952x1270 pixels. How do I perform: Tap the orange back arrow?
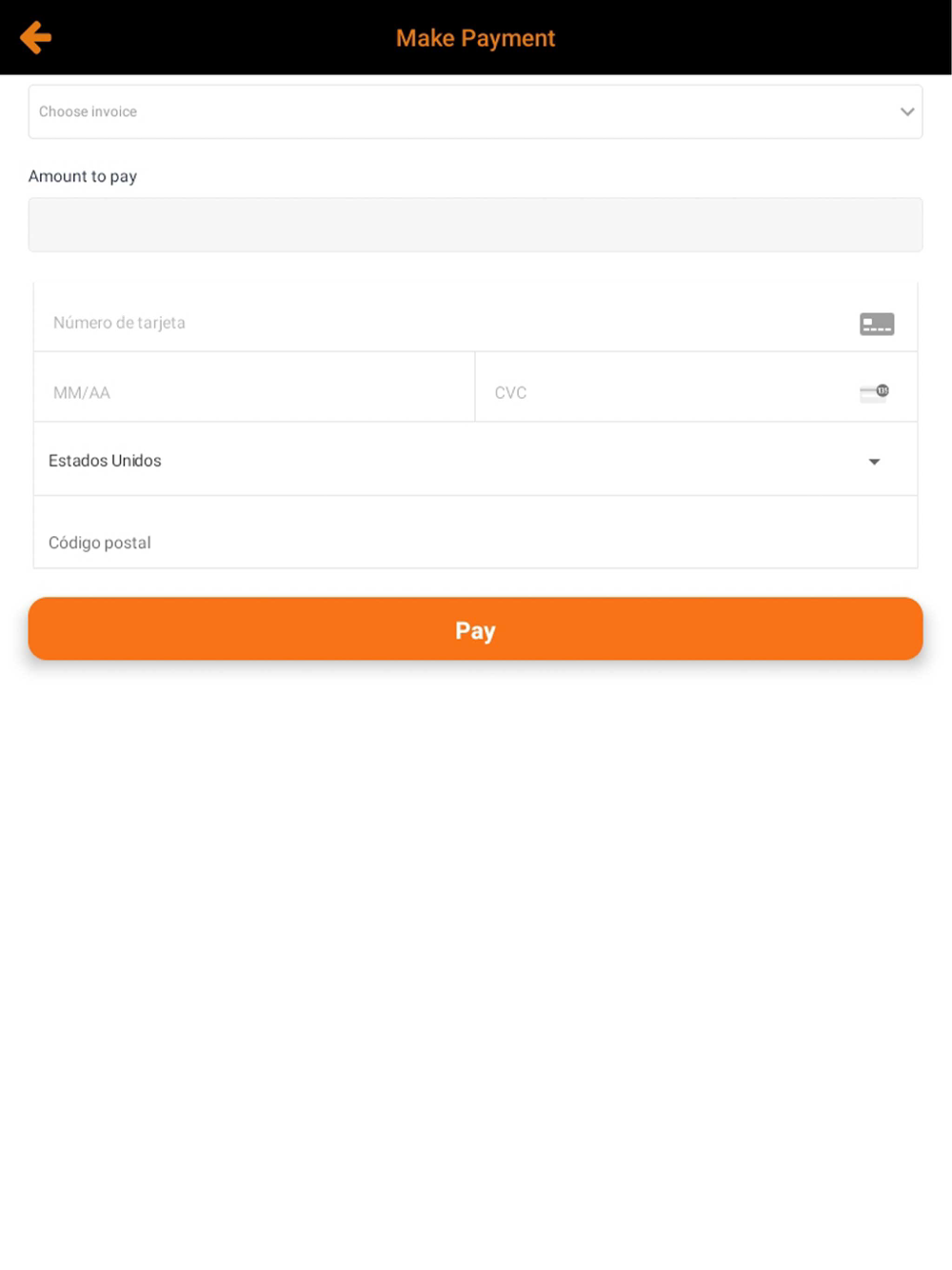pyautogui.click(x=35, y=38)
